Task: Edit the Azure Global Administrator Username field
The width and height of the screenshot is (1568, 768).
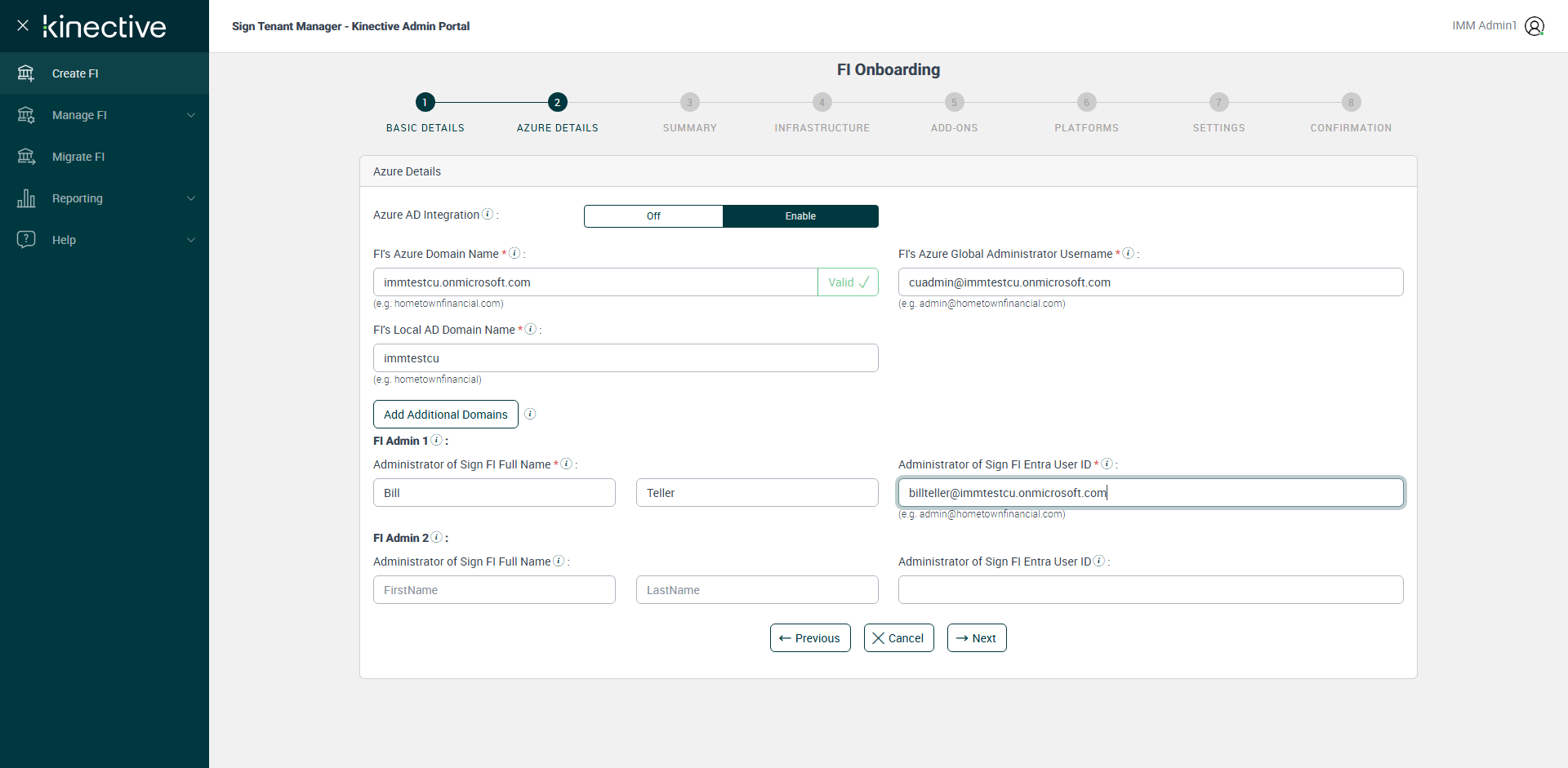Action: coord(1151,282)
